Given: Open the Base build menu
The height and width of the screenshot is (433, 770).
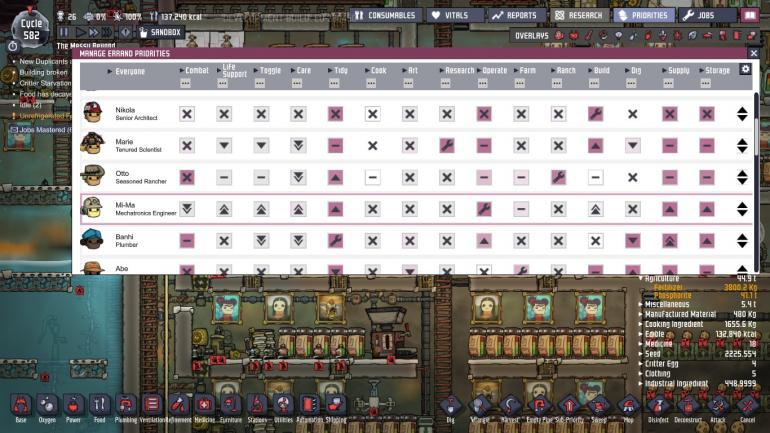Looking at the screenshot, I should 21,407.
